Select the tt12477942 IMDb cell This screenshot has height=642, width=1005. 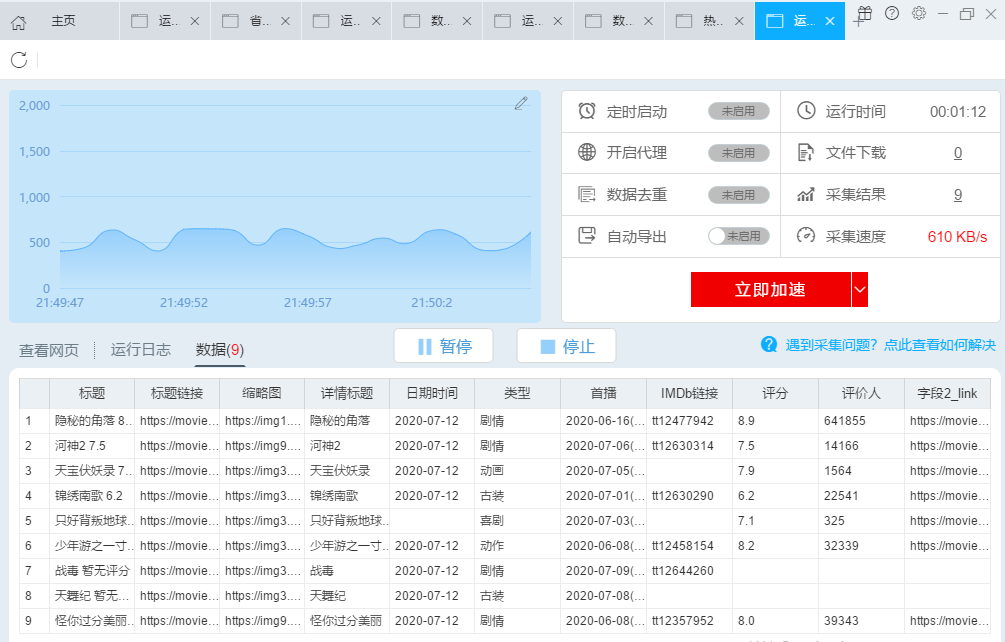(x=689, y=421)
